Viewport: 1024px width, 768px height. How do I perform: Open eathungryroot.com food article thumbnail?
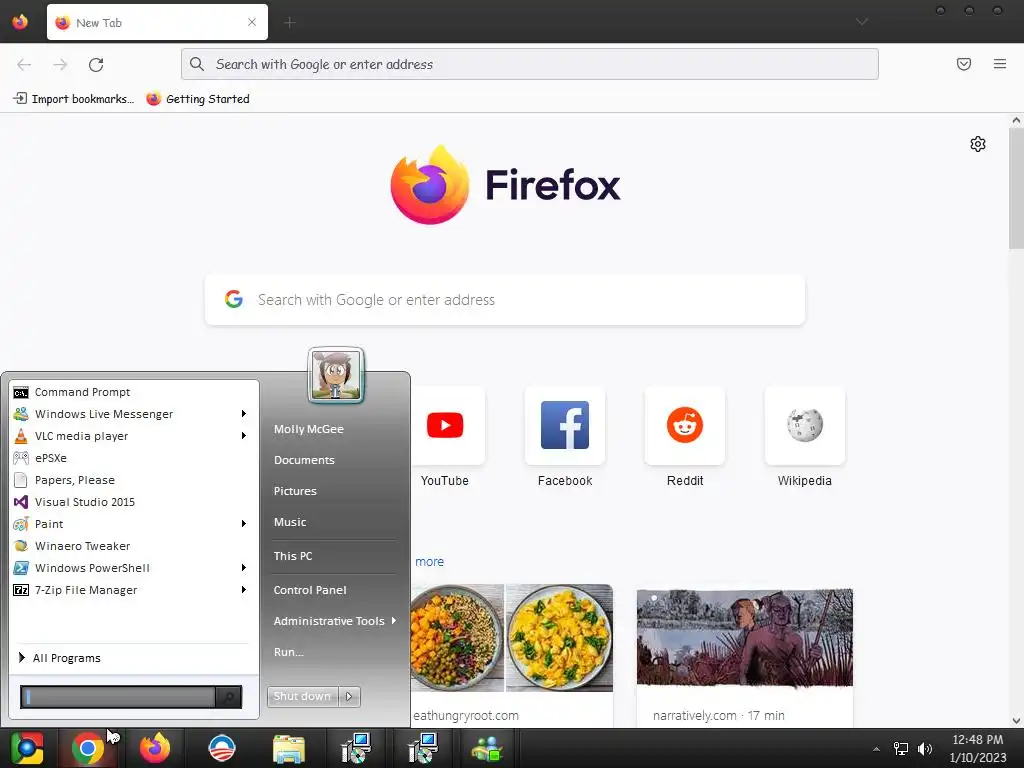click(x=512, y=638)
